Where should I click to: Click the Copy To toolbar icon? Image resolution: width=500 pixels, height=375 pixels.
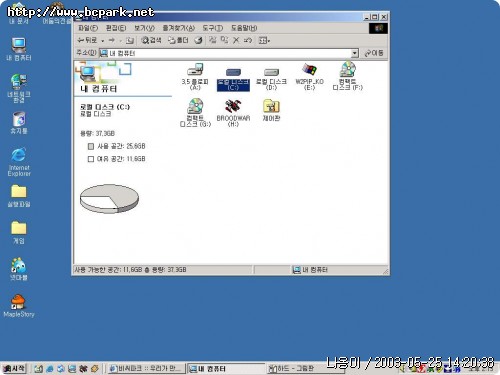225,40
